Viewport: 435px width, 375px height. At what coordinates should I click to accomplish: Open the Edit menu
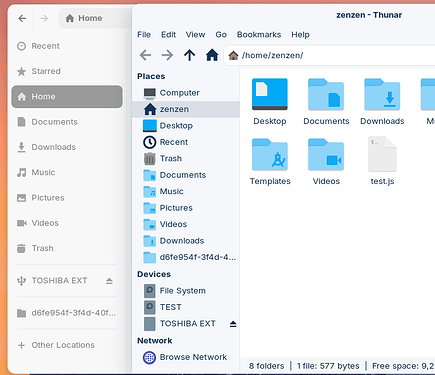[x=168, y=35]
